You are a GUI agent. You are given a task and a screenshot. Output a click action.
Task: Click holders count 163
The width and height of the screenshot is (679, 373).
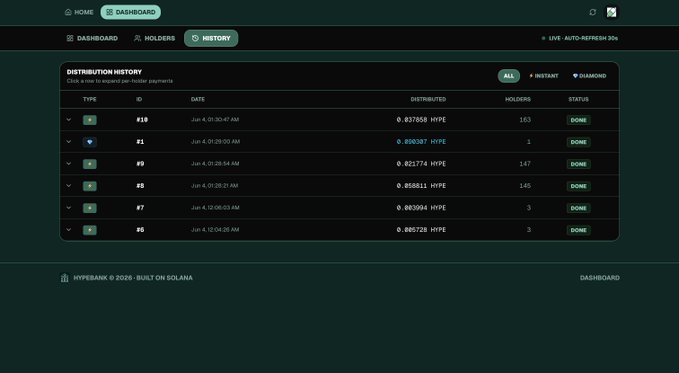pyautogui.click(x=525, y=120)
